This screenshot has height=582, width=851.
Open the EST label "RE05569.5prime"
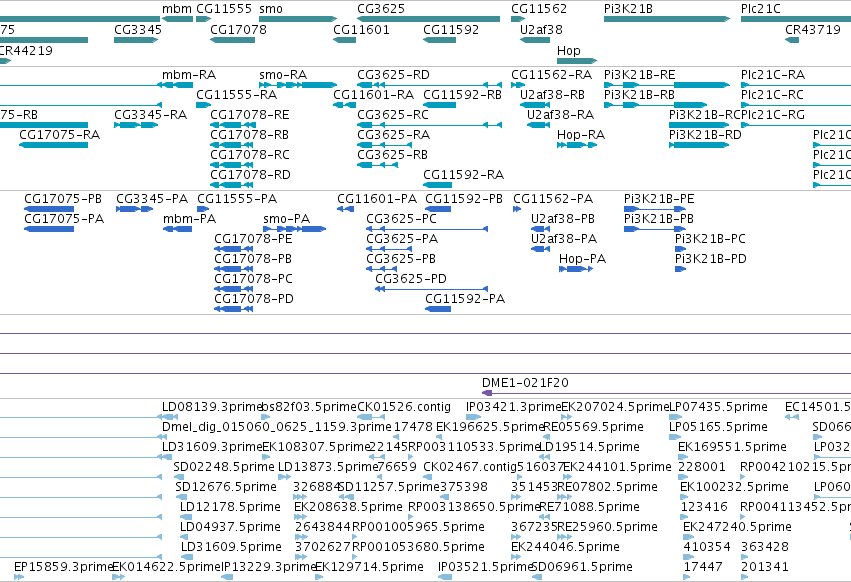593,427
